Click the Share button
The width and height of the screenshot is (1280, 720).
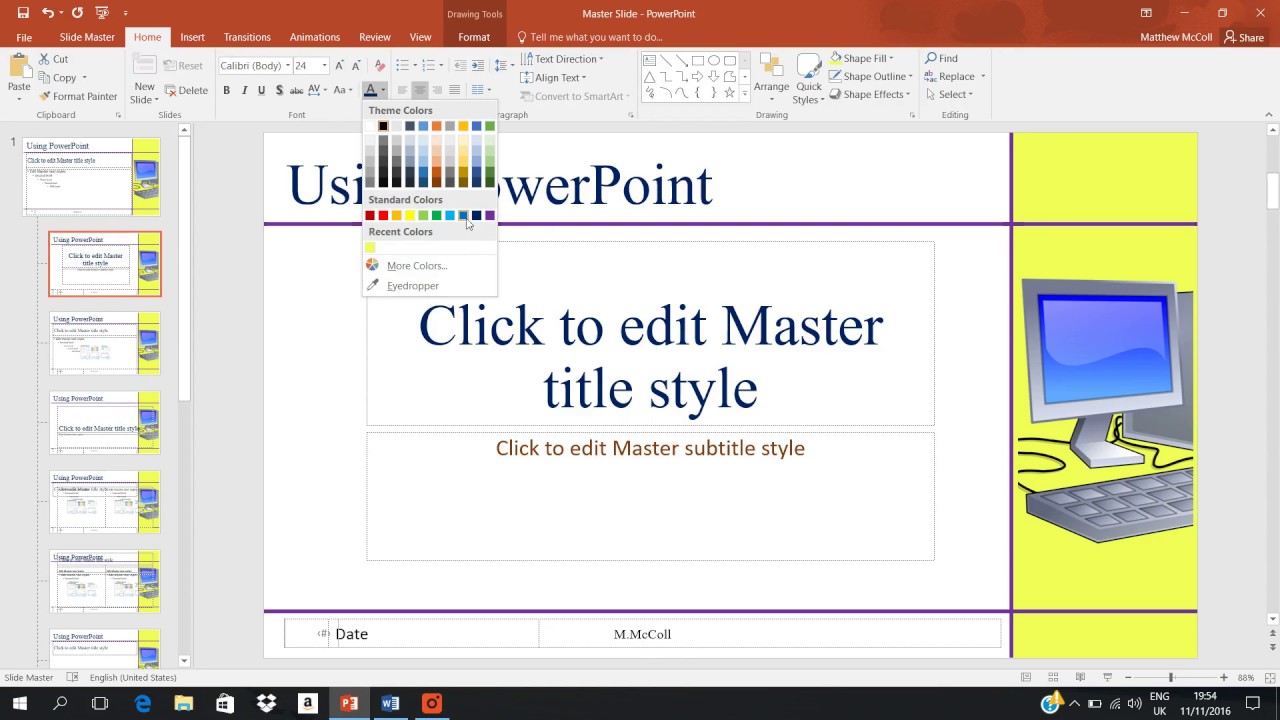(x=1245, y=37)
